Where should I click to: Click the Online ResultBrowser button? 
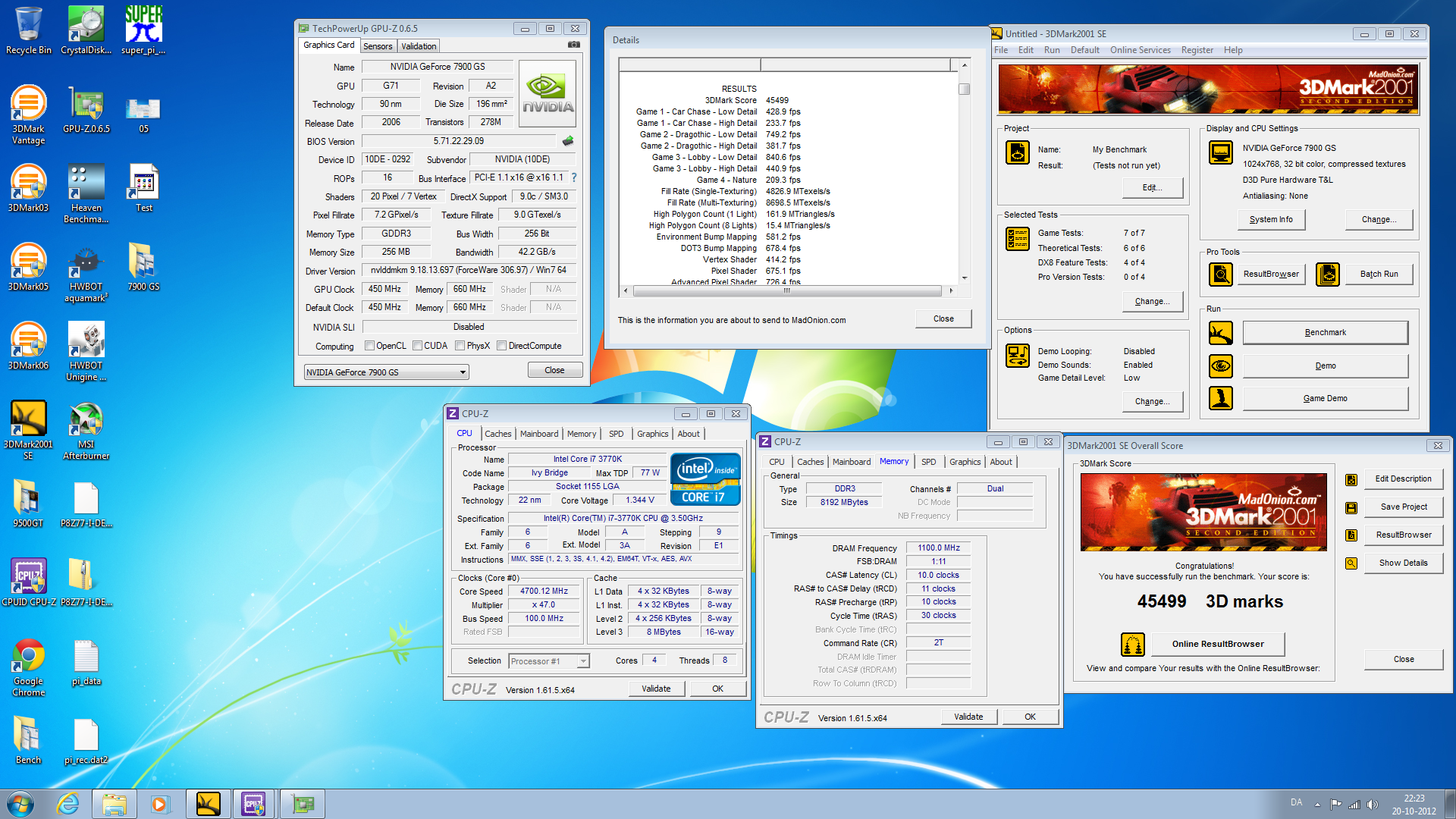pyautogui.click(x=1218, y=644)
